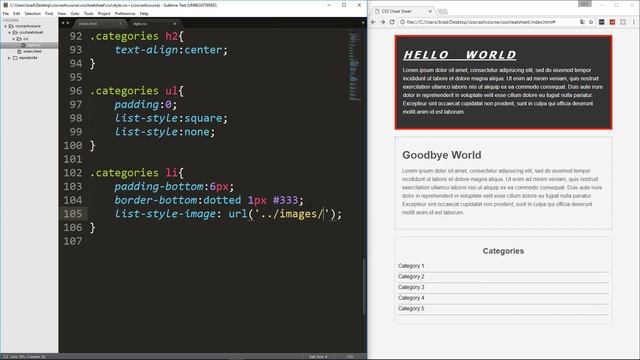
Task: Click the browser address bar URL
Action: tap(481, 22)
